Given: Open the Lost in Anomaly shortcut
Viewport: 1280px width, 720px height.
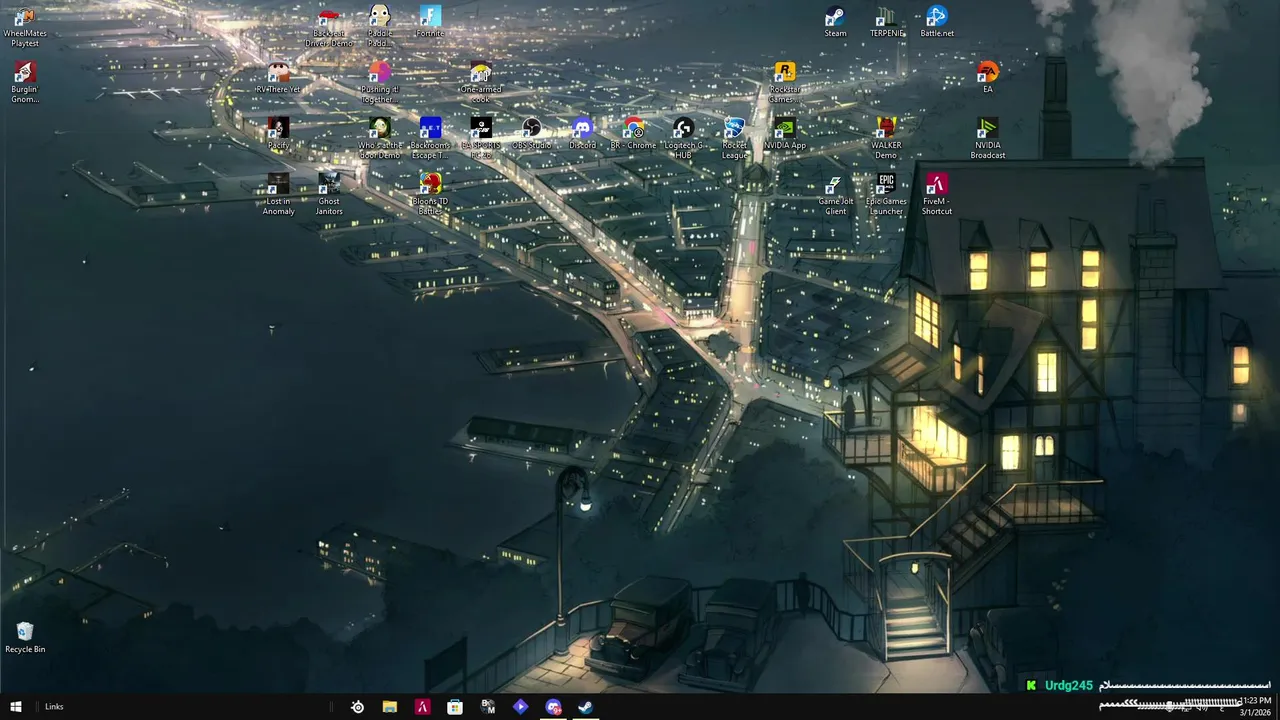Looking at the screenshot, I should click(x=278, y=194).
